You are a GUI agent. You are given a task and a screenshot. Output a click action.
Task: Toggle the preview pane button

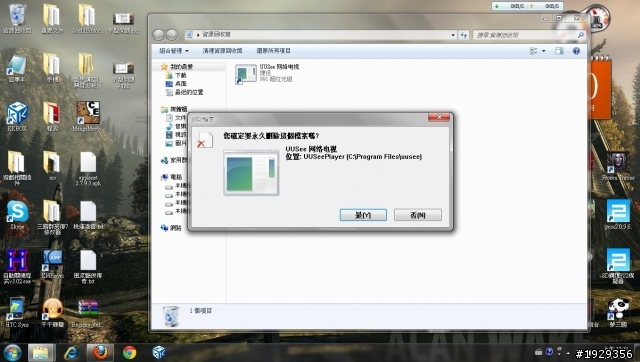(x=559, y=51)
